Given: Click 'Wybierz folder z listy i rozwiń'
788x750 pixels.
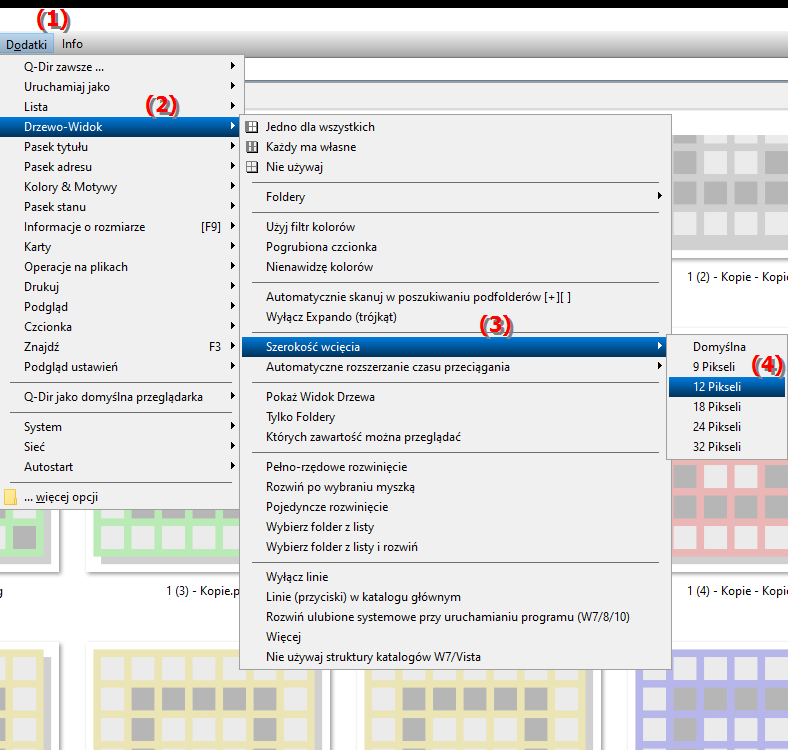Looking at the screenshot, I should [x=455, y=547].
